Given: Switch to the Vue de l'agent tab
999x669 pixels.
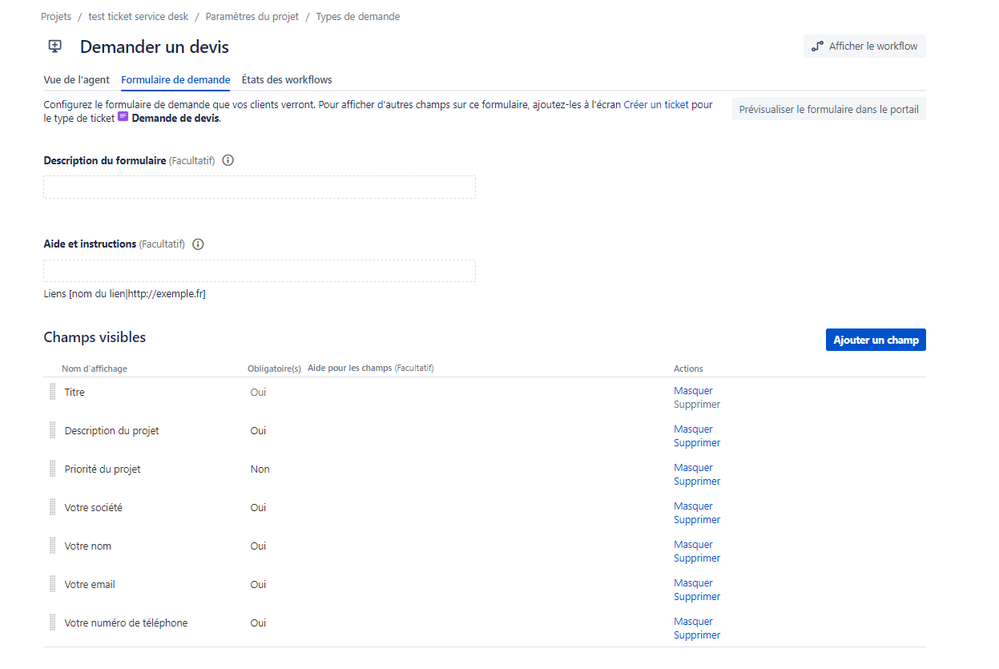Looking at the screenshot, I should tap(76, 80).
